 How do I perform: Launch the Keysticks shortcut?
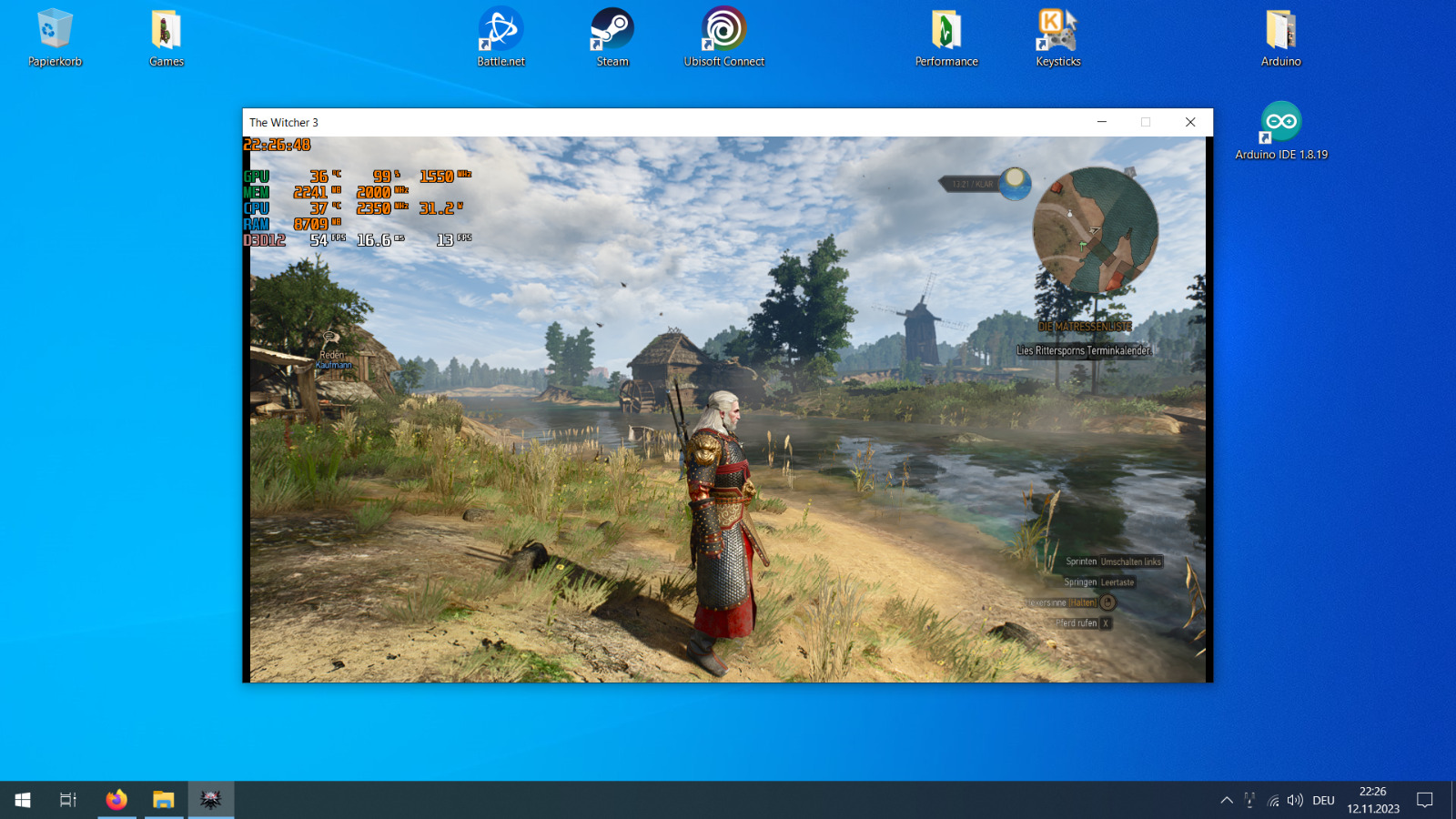[x=1057, y=38]
